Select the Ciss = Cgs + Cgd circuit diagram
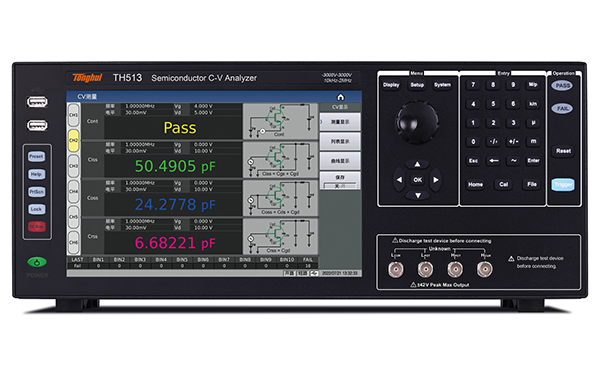The image size is (600, 367). [280, 160]
